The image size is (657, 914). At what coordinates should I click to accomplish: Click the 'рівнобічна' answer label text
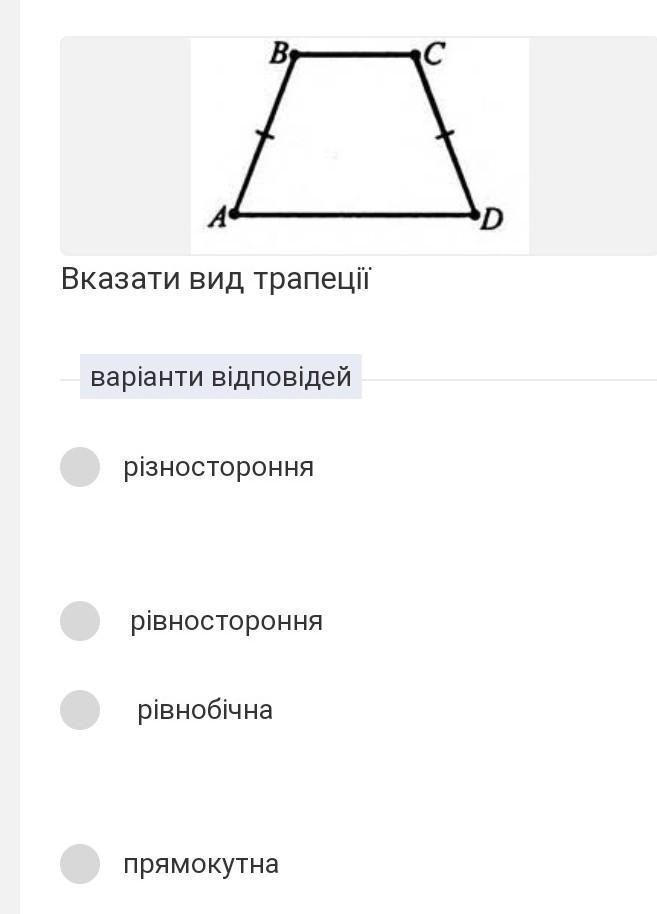205,710
